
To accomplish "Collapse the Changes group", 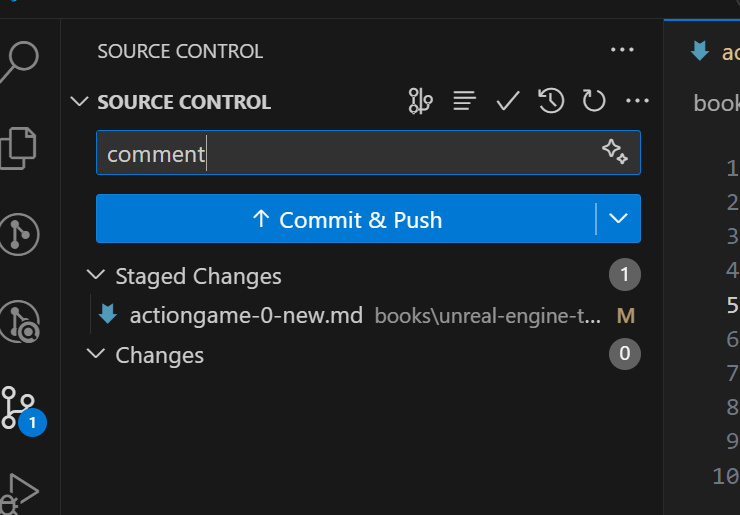I will click(x=96, y=354).
